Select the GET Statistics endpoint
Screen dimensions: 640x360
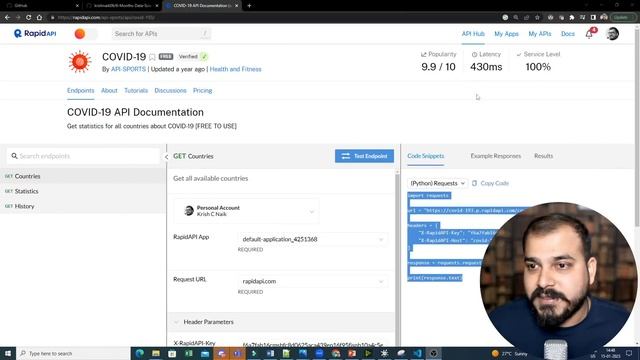pos(83,191)
